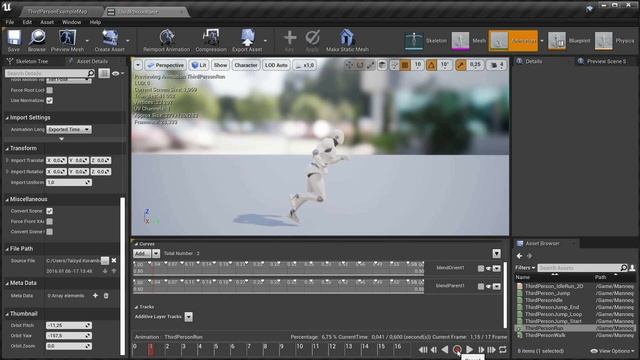This screenshot has height=360, width=640.
Task: Open the Asset Browser Filters dropdown
Action: (x=525, y=268)
